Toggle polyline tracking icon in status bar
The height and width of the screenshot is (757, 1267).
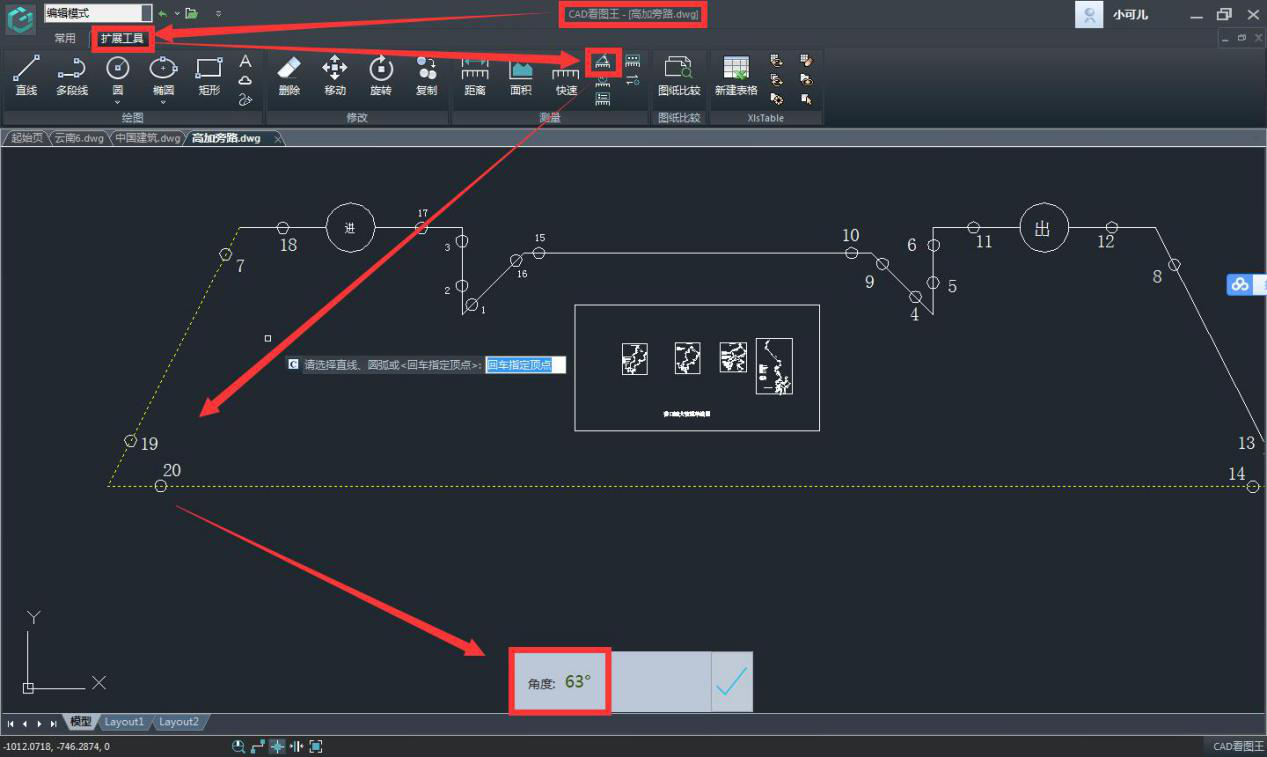[x=258, y=747]
